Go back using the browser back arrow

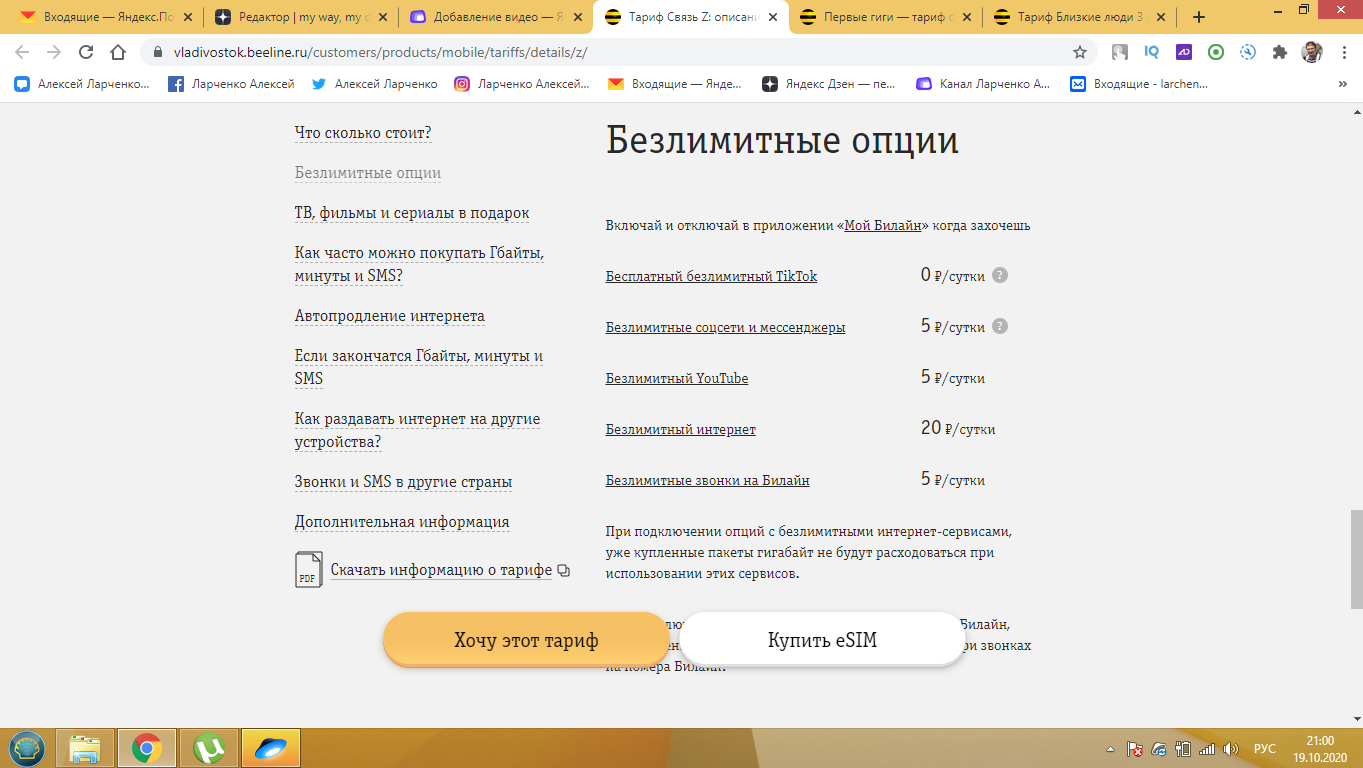point(23,52)
